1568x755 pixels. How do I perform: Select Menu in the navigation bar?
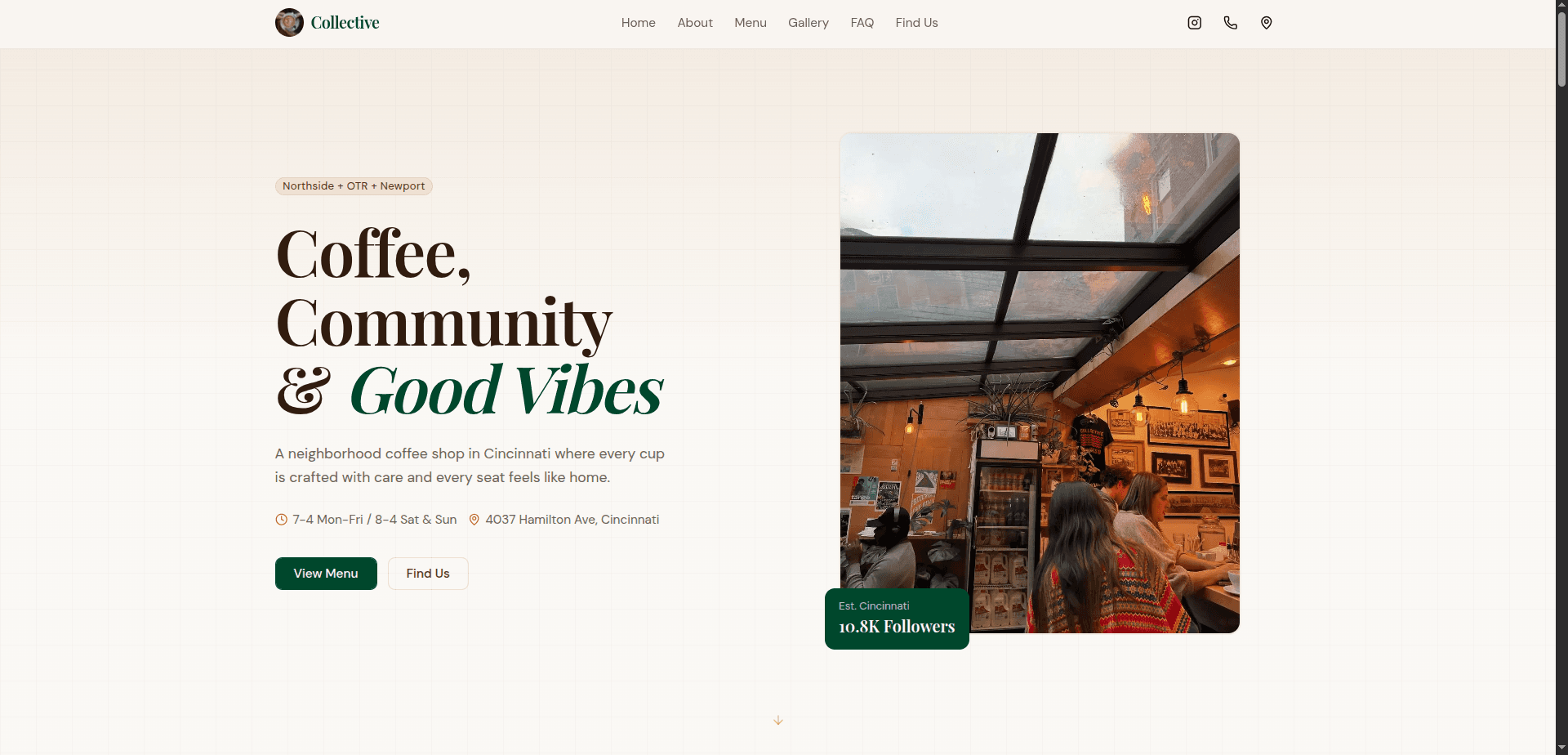[x=751, y=23]
